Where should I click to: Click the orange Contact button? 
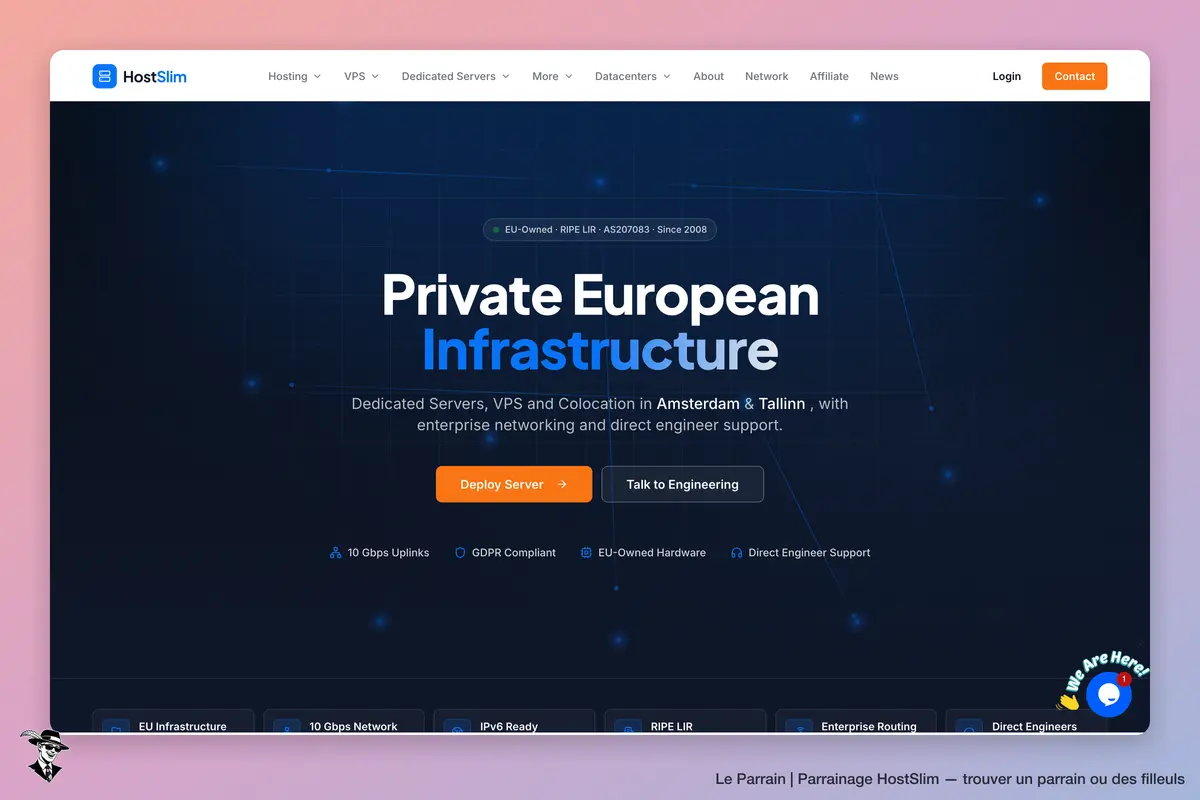click(1074, 76)
